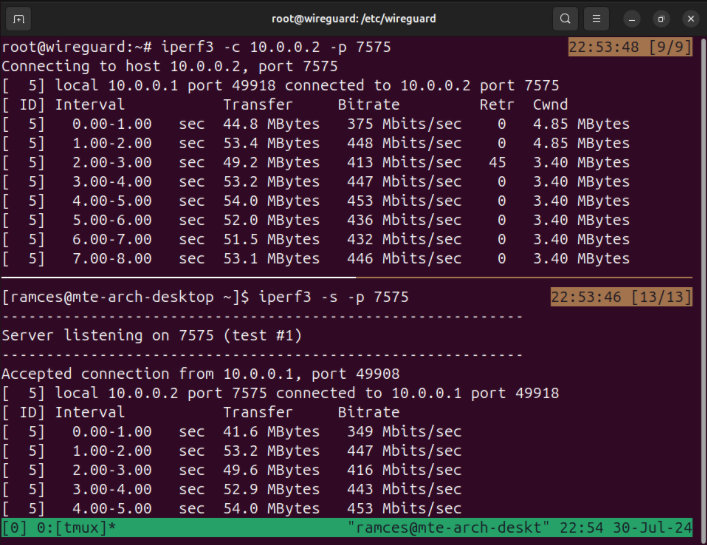
Task: Click the lower pane timestamp 22:53:46 [13/13]
Action: coord(621,297)
